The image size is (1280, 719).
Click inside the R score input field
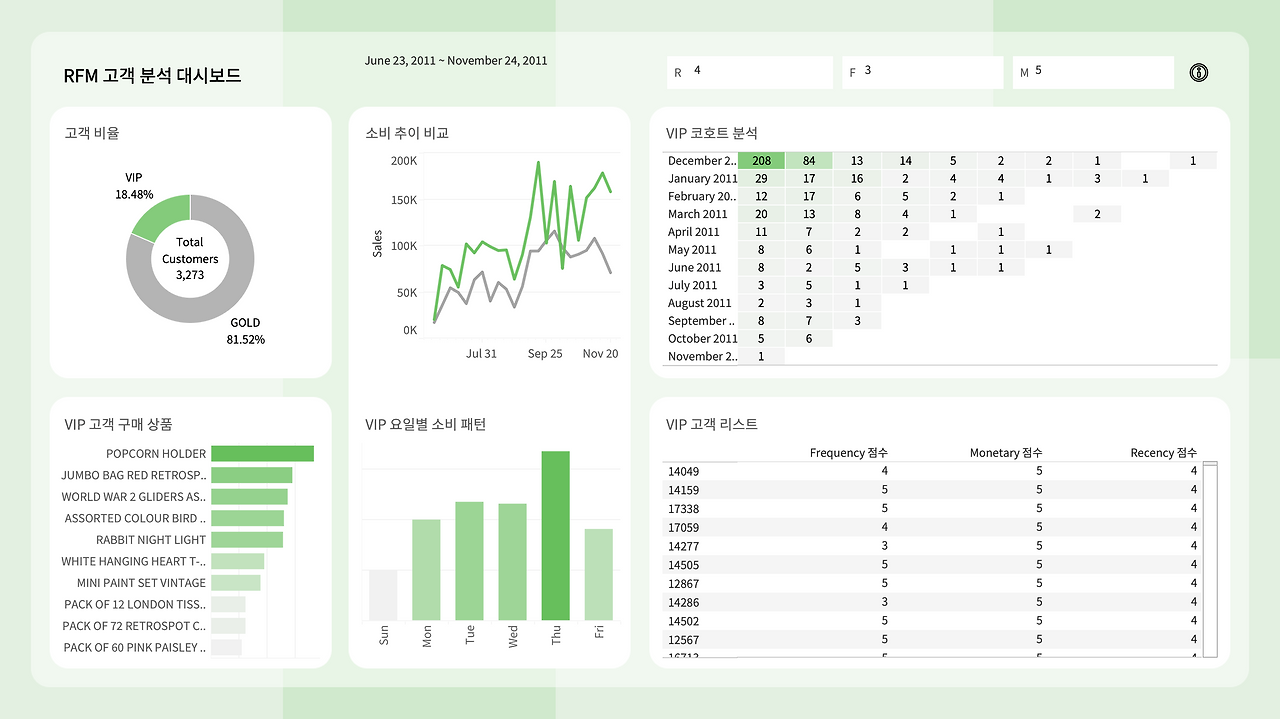[750, 72]
